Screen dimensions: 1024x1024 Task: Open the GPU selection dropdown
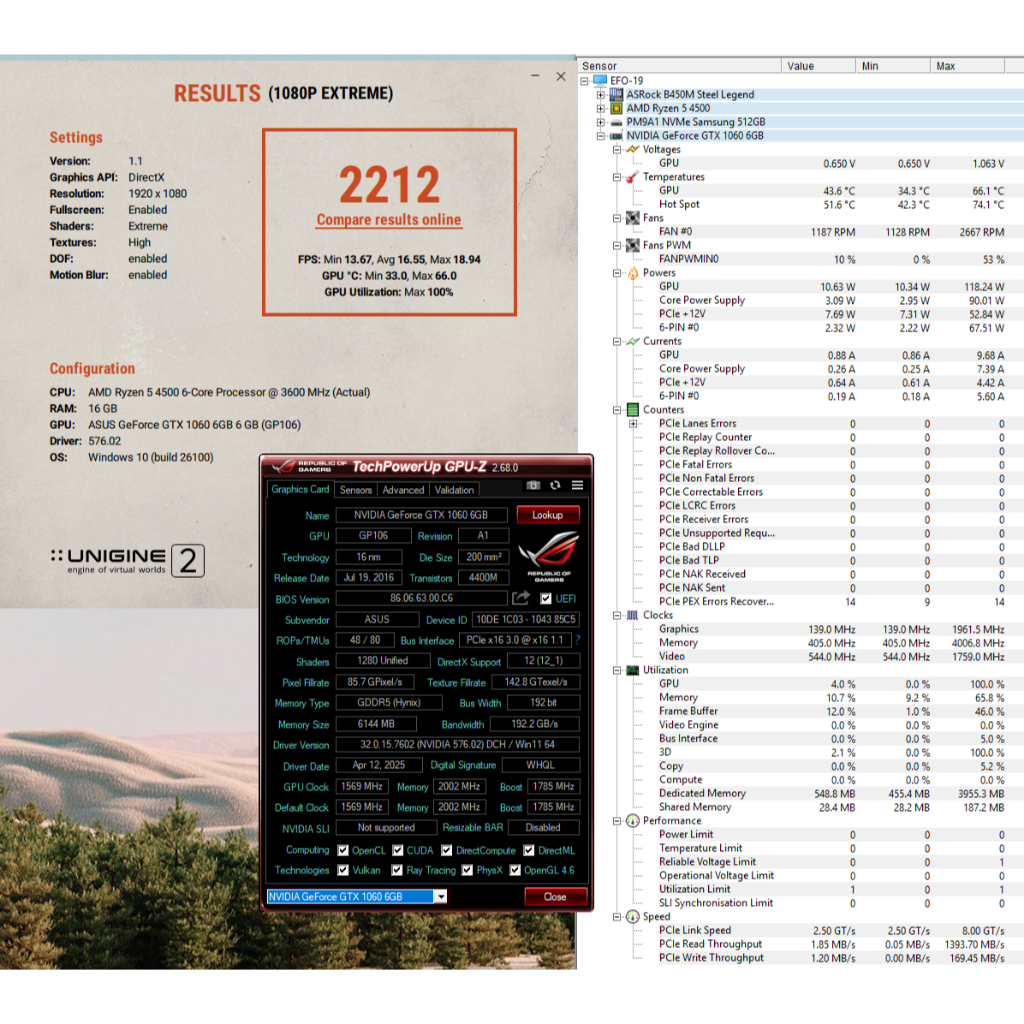tap(440, 897)
